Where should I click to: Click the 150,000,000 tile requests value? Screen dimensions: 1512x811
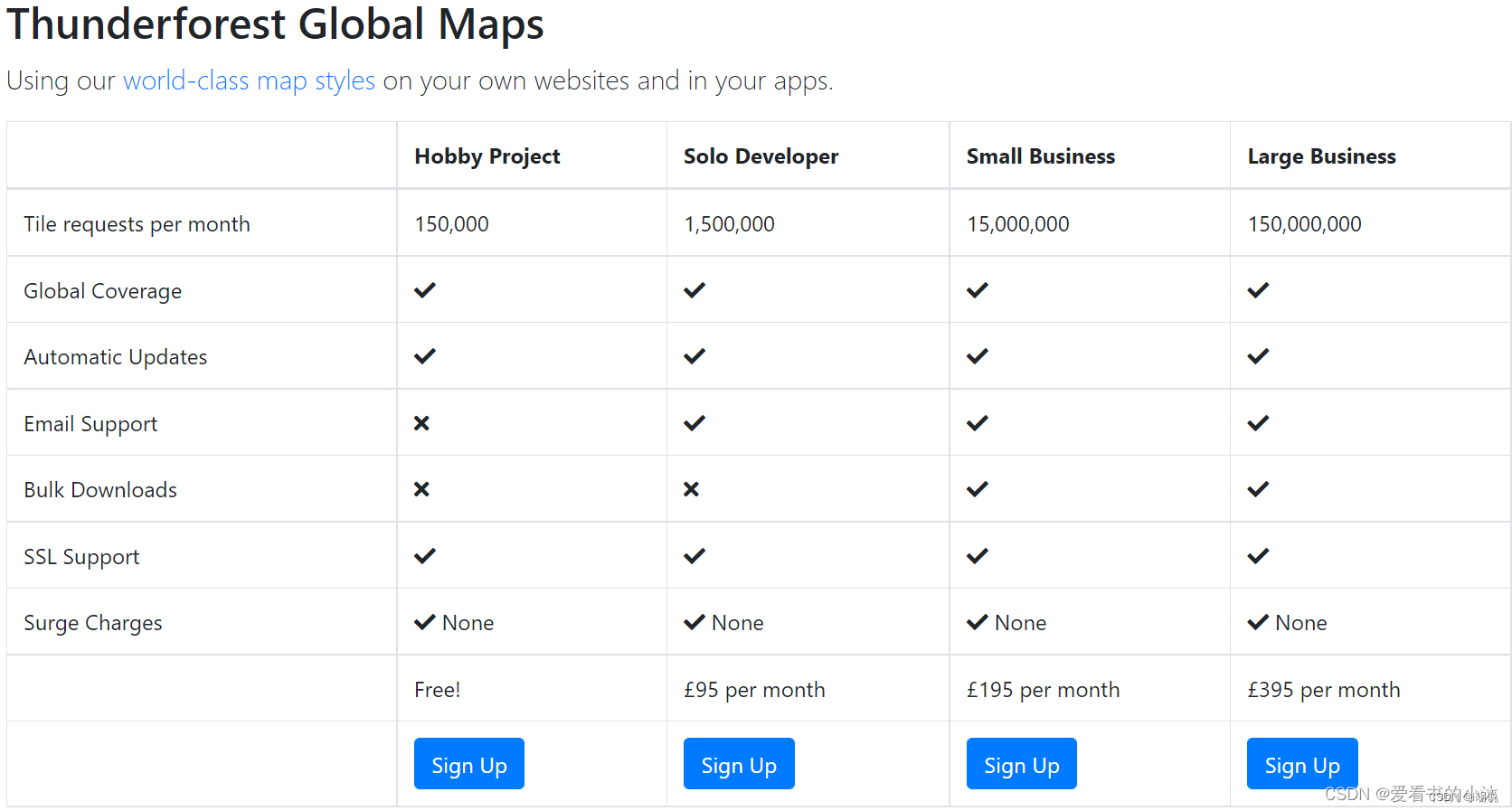[1304, 224]
